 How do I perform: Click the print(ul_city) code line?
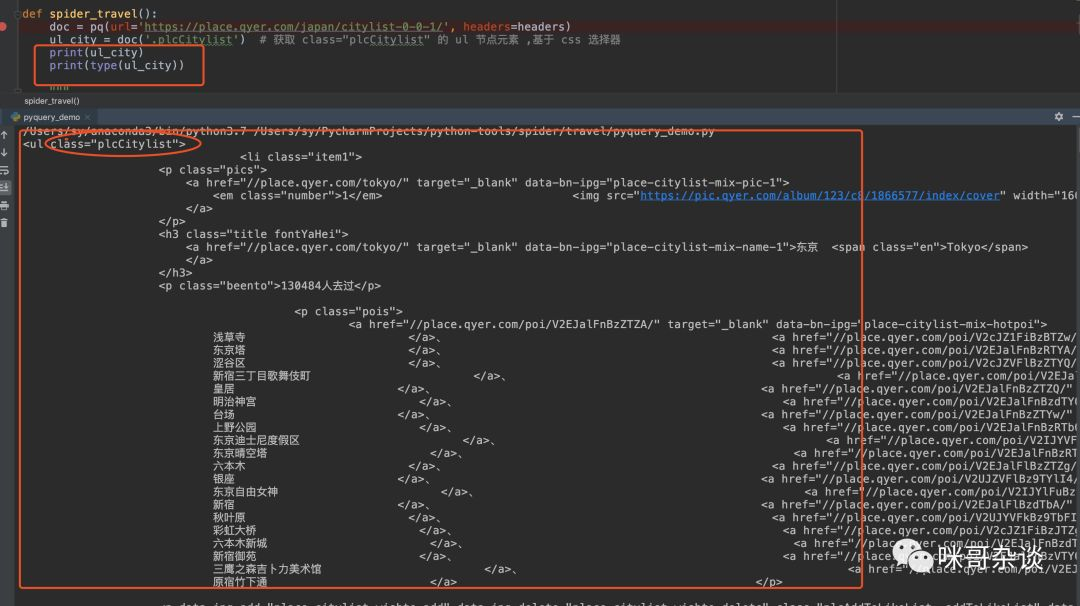[96, 52]
